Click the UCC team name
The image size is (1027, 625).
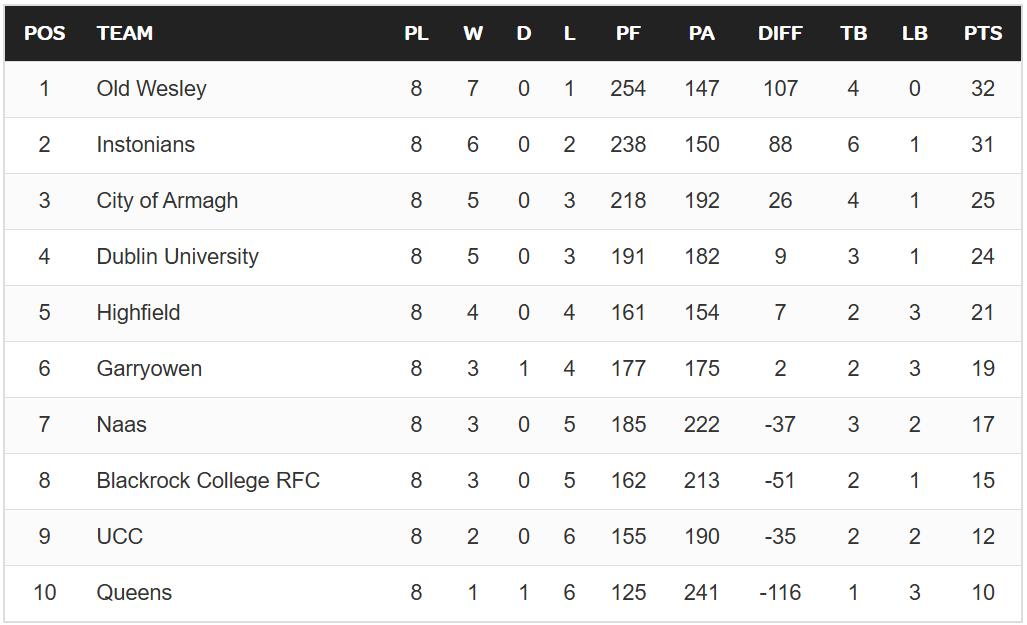[x=119, y=536]
